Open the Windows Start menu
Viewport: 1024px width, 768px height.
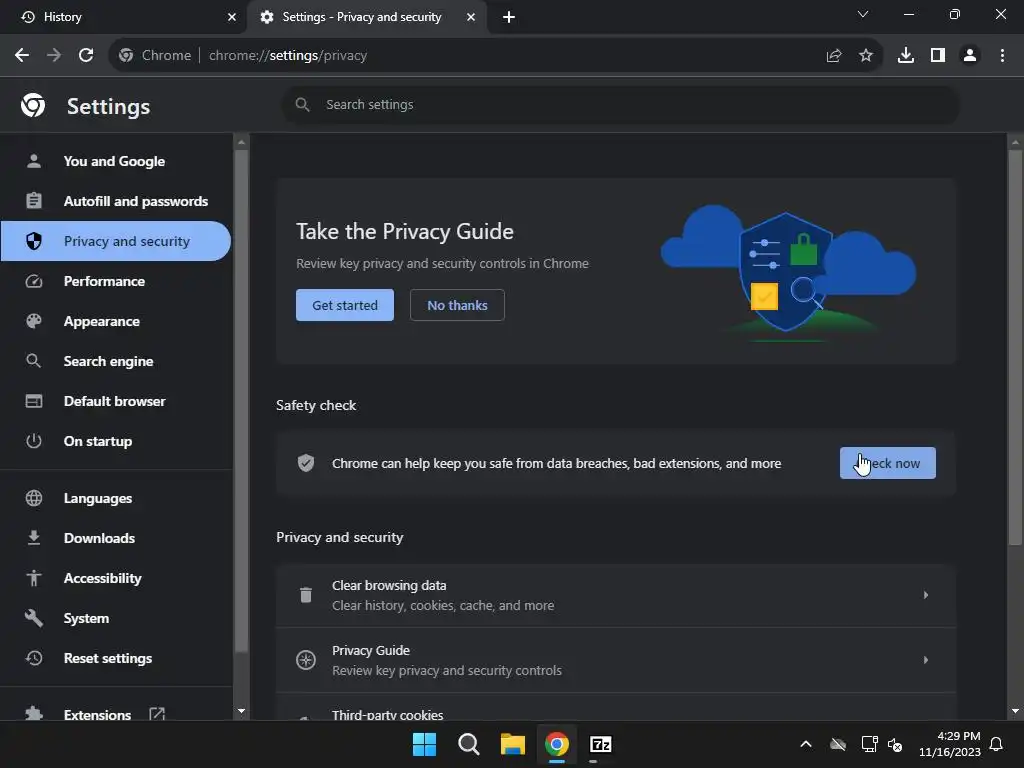424,744
